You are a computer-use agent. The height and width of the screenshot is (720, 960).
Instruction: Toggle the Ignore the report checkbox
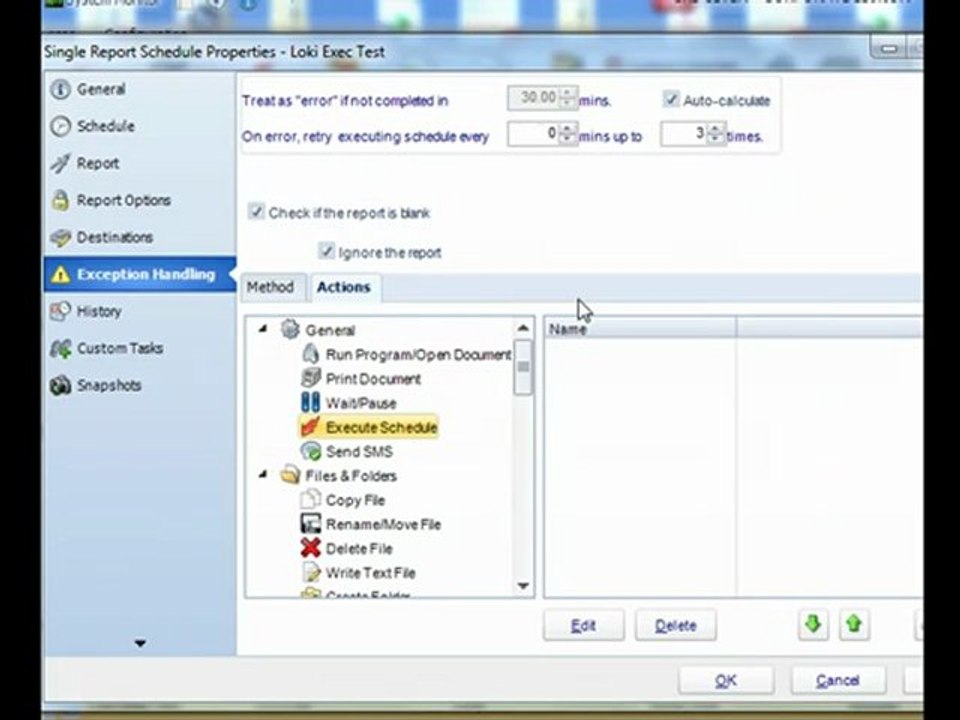click(x=326, y=252)
